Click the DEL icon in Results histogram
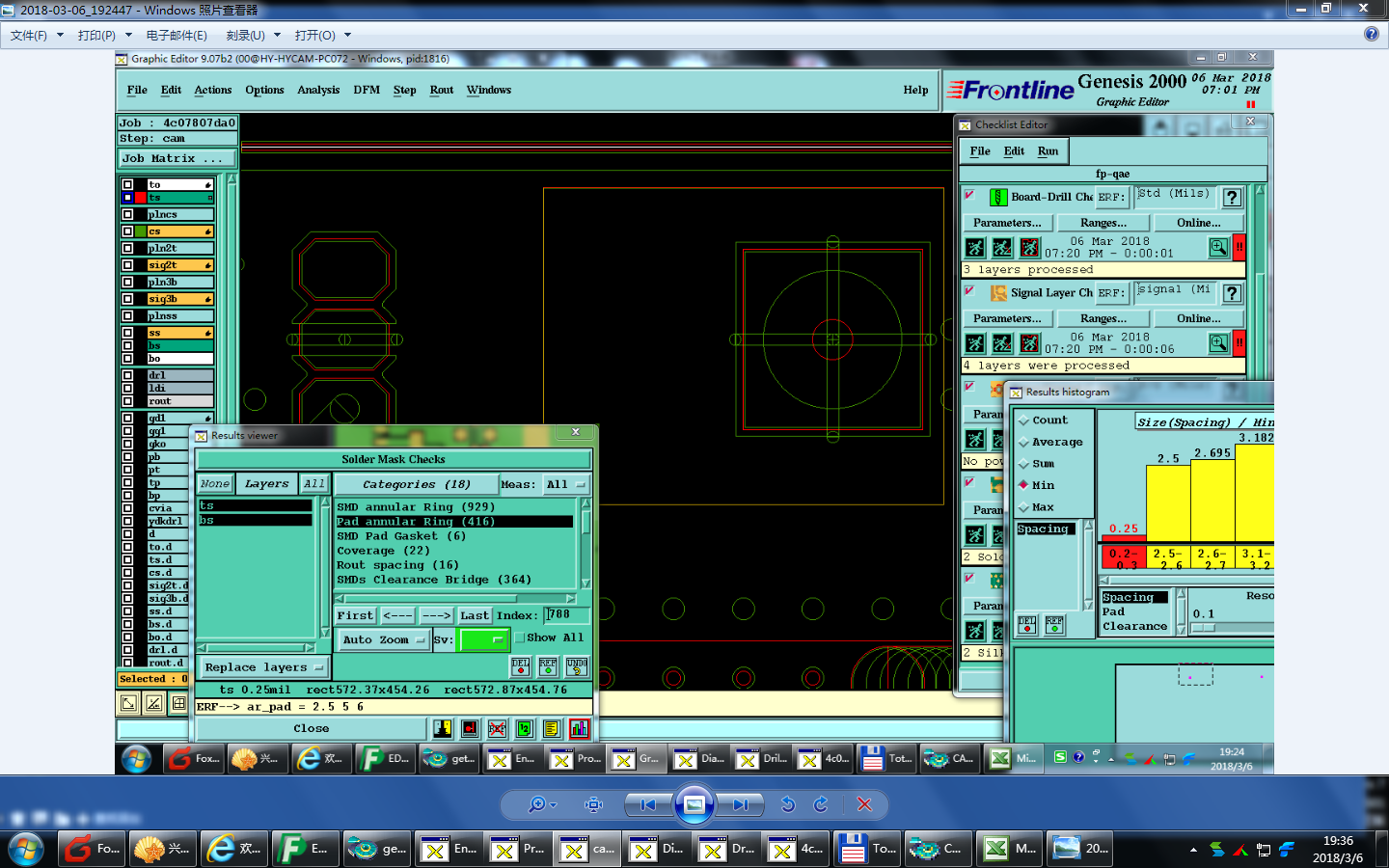Screen dimensions: 1389x868 [1027, 625]
